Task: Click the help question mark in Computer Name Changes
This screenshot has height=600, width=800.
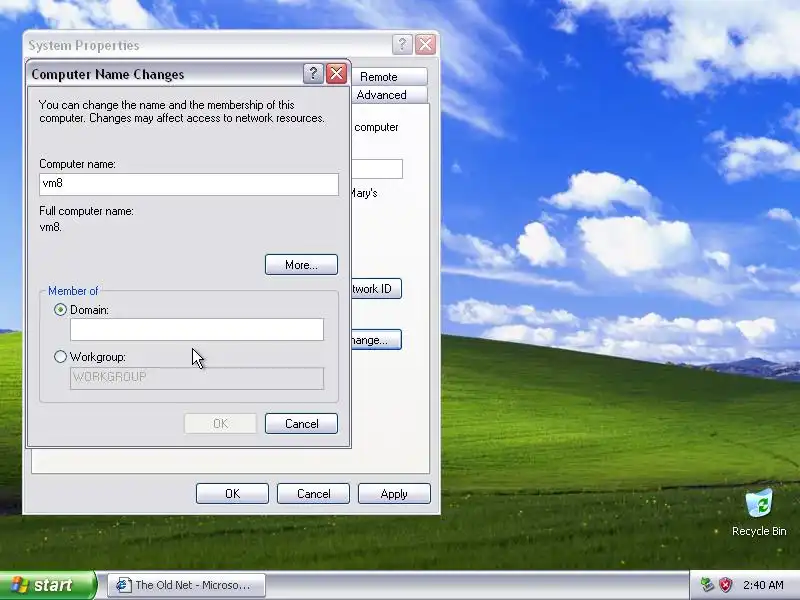Action: [313, 74]
